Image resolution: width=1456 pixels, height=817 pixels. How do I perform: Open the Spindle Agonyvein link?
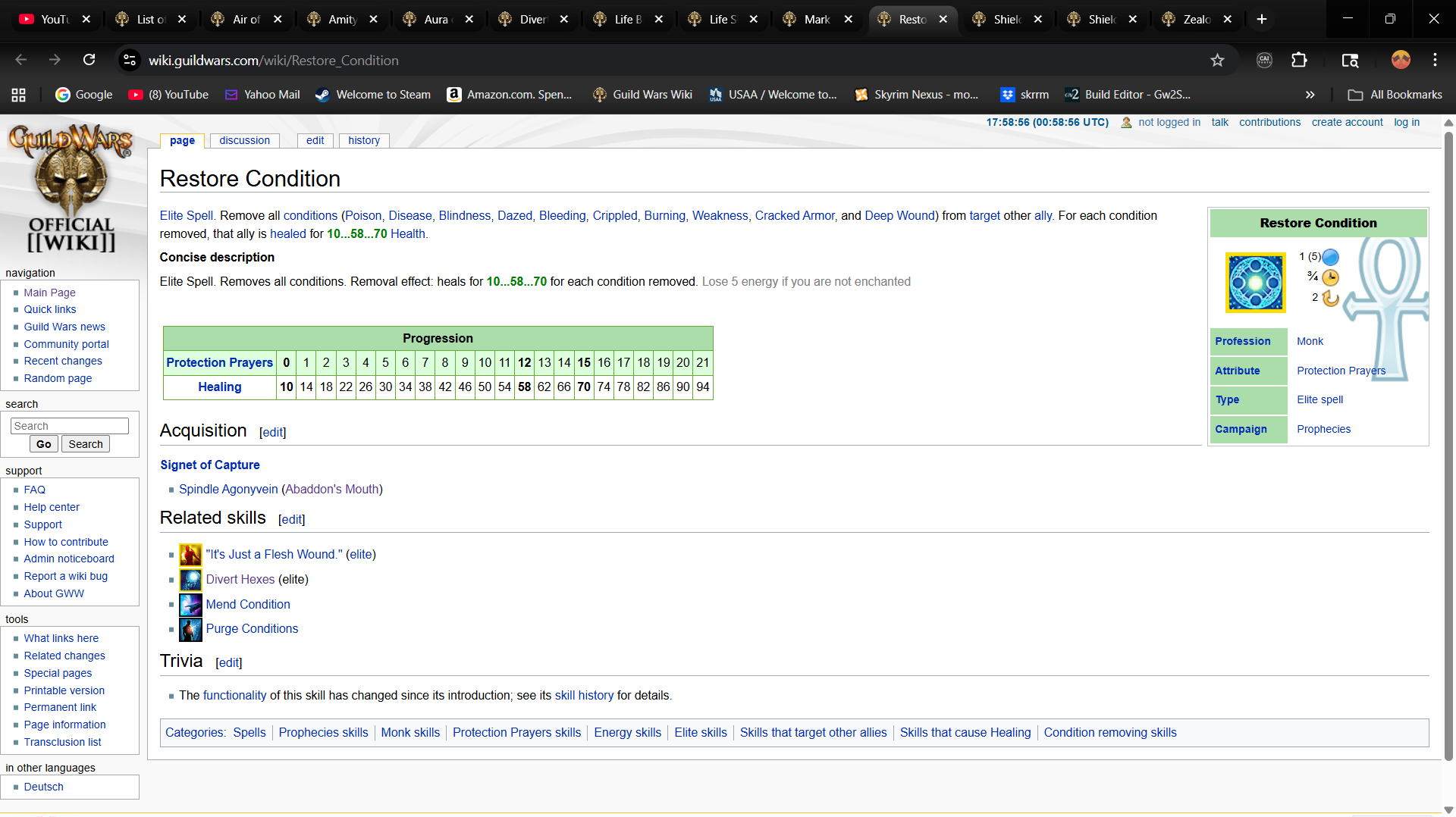tap(228, 490)
